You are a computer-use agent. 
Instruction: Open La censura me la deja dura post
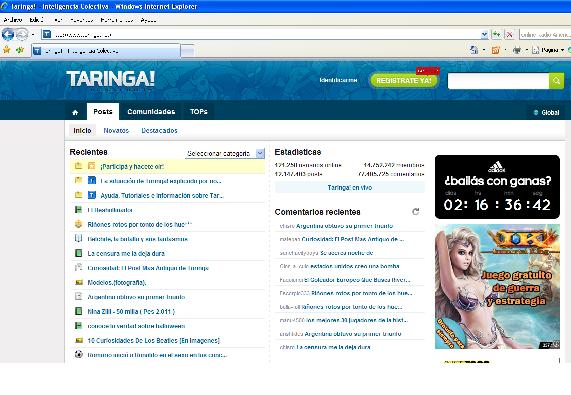click(126, 253)
